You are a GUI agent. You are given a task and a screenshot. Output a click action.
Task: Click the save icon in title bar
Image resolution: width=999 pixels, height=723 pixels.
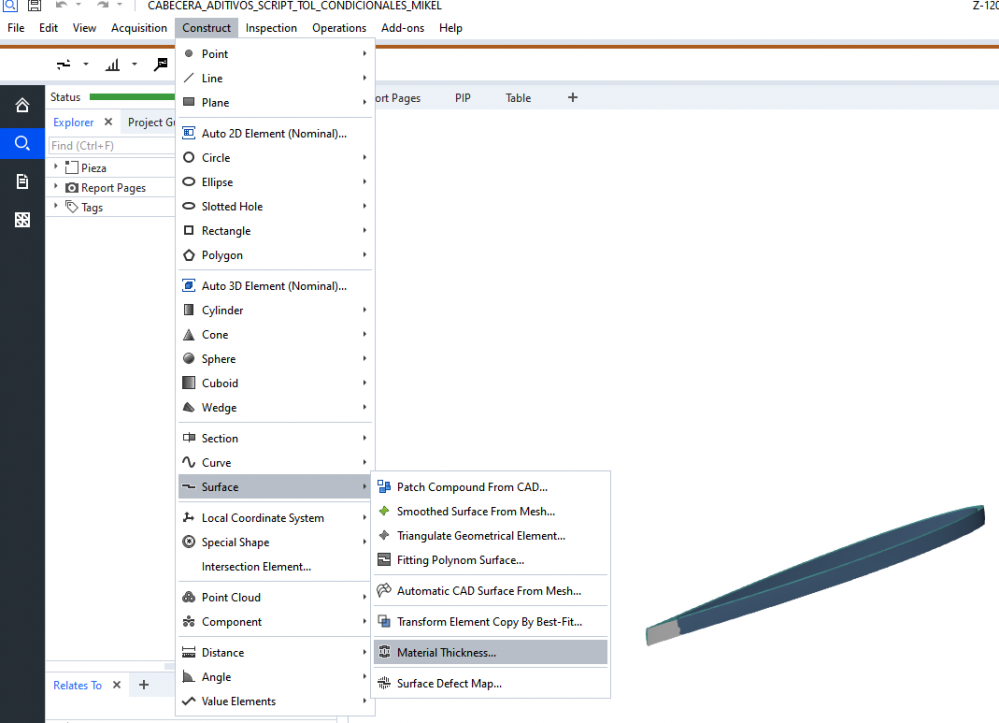pos(34,6)
